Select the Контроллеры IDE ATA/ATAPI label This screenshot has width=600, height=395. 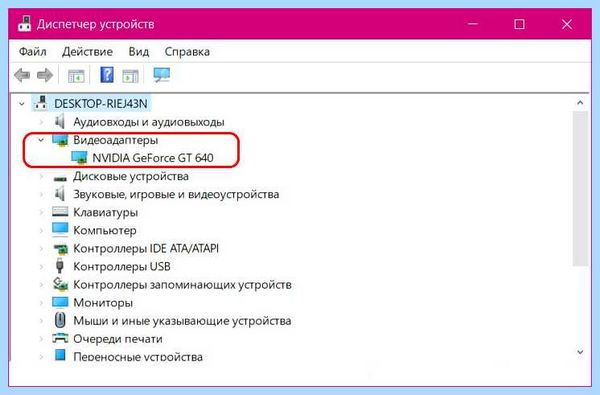coord(146,248)
